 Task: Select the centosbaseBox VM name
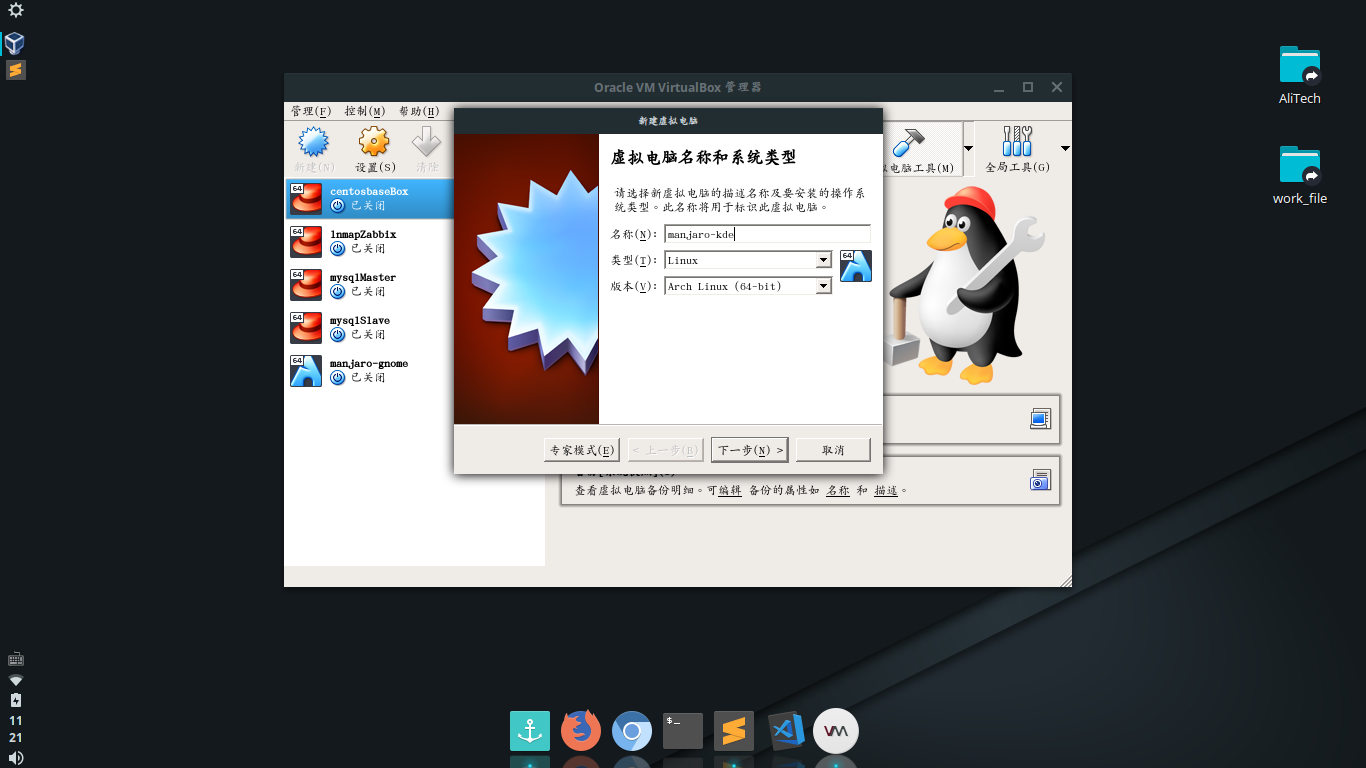[x=369, y=191]
